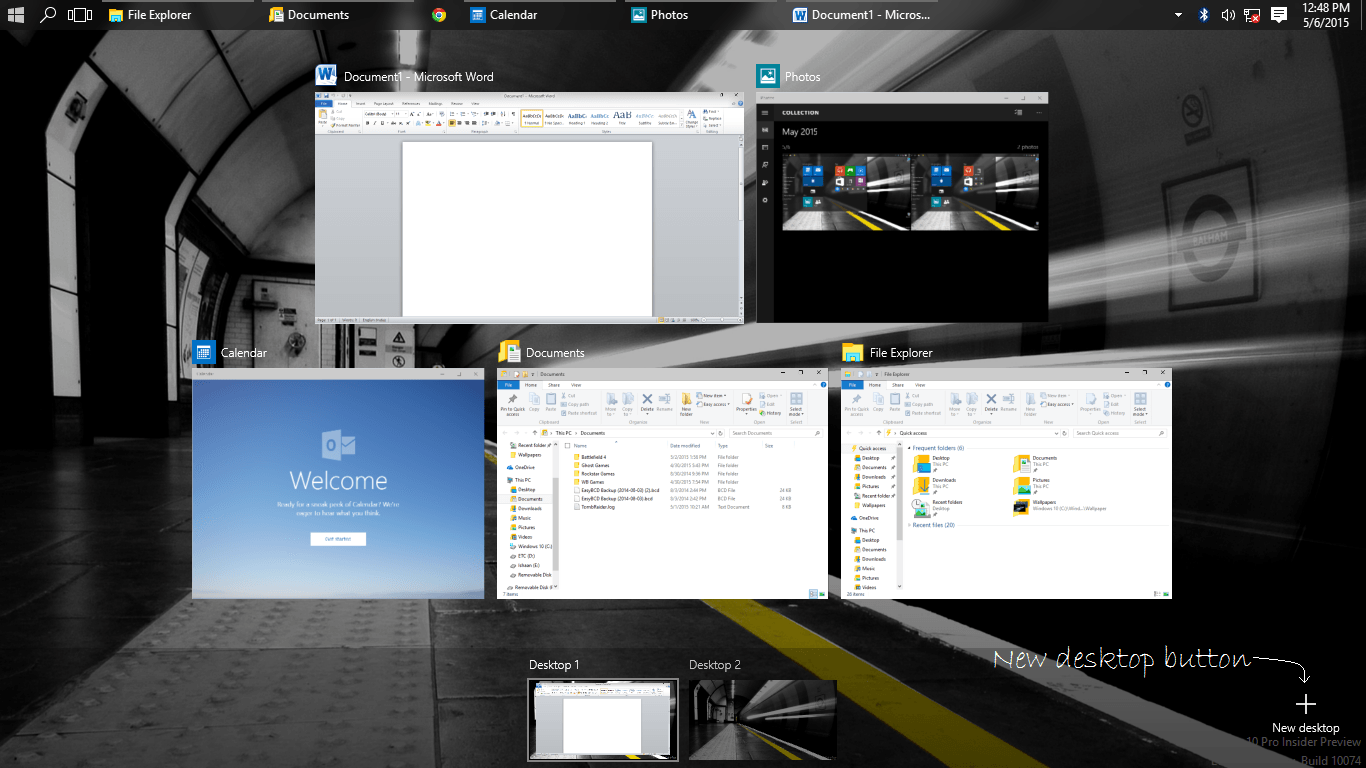
Task: Switch to the Desktop 2 thumbnail
Action: (762, 719)
